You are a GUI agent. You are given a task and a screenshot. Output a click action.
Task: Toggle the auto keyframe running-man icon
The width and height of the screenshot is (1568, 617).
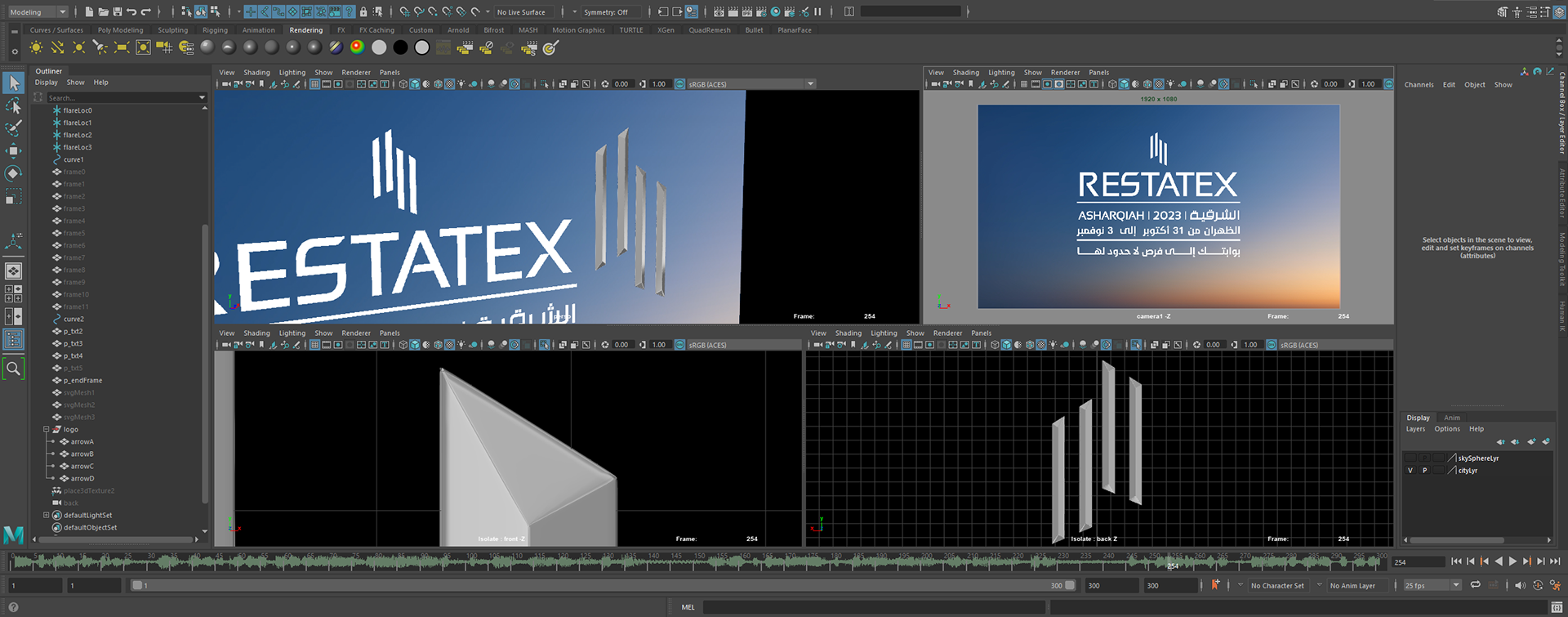click(x=1556, y=585)
